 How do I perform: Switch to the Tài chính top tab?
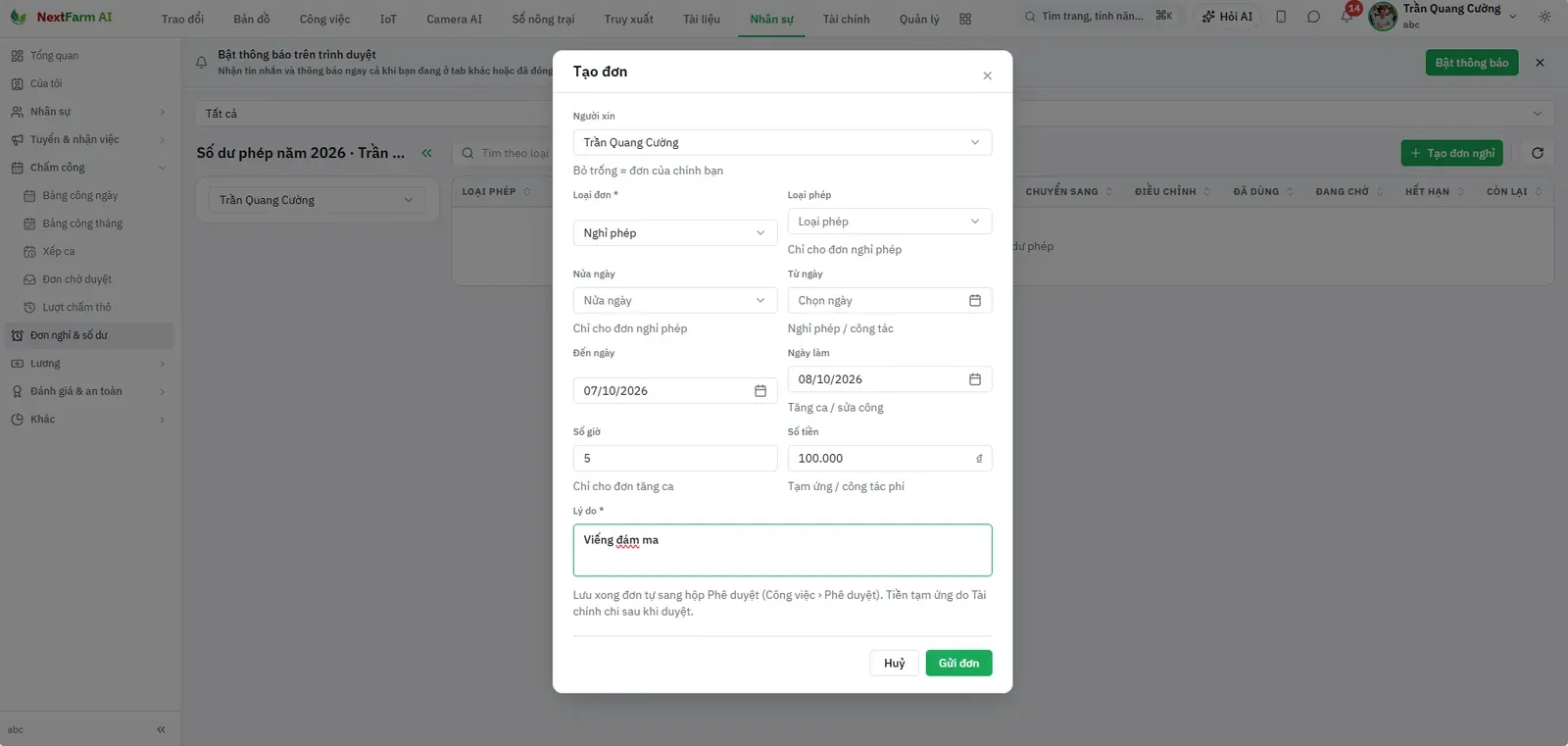846,19
